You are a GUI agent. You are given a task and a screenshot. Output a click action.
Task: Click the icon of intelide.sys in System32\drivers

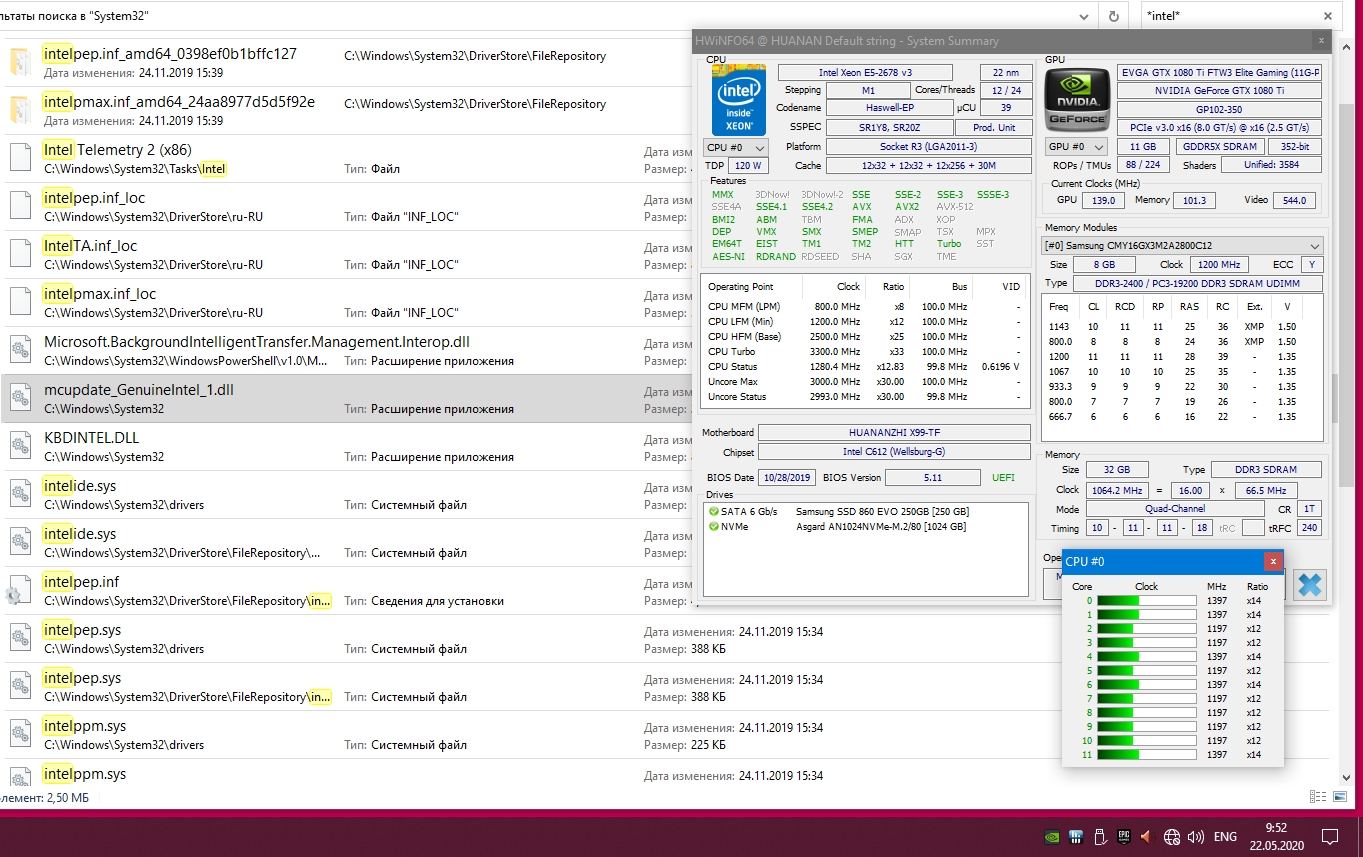point(20,494)
